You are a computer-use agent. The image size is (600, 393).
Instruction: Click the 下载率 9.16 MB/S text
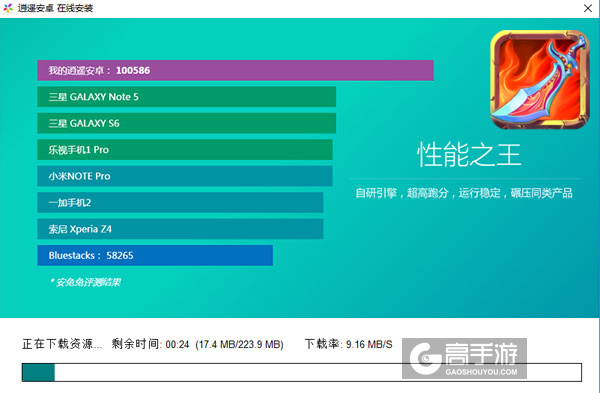348,344
